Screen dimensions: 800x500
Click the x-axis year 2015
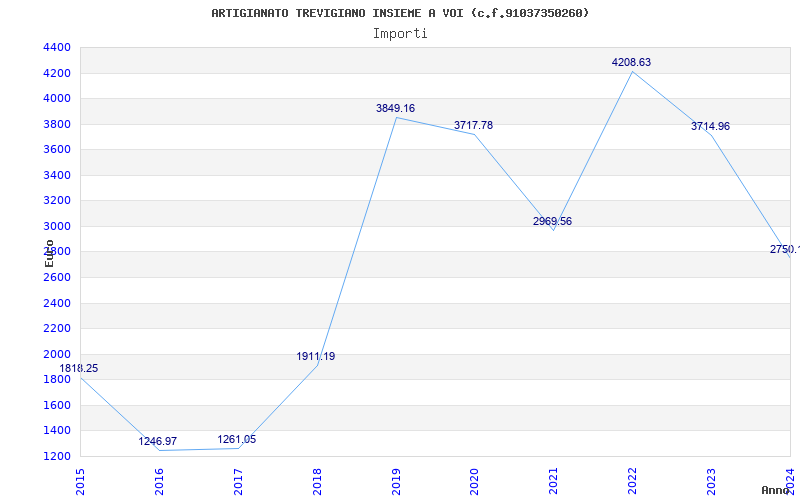point(80,482)
